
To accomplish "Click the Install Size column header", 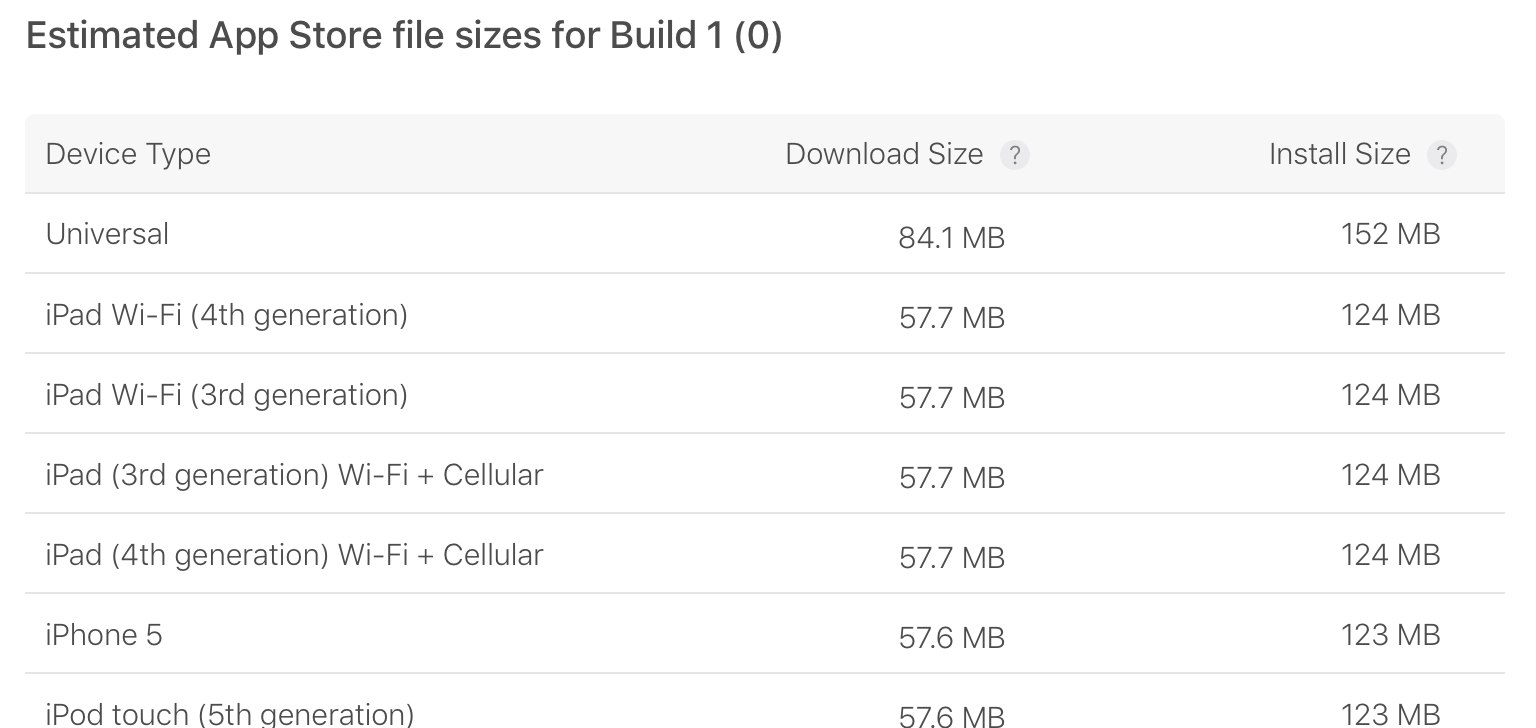I will point(1339,154).
